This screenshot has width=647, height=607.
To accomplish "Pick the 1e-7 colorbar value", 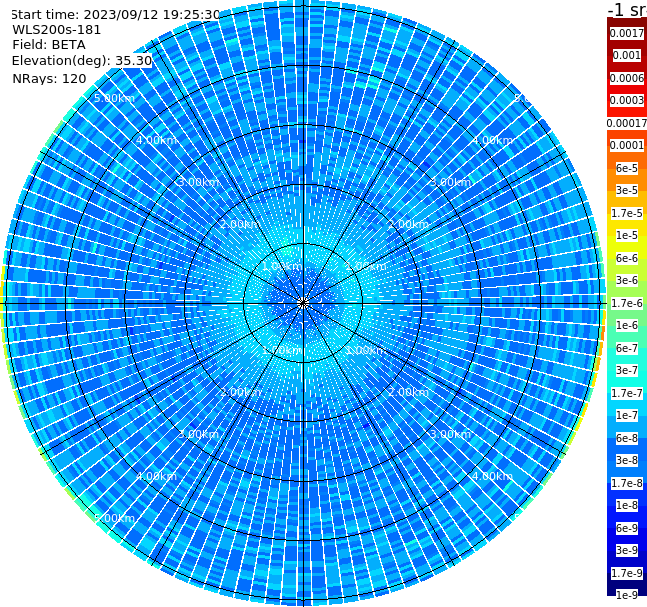I will [x=627, y=415].
